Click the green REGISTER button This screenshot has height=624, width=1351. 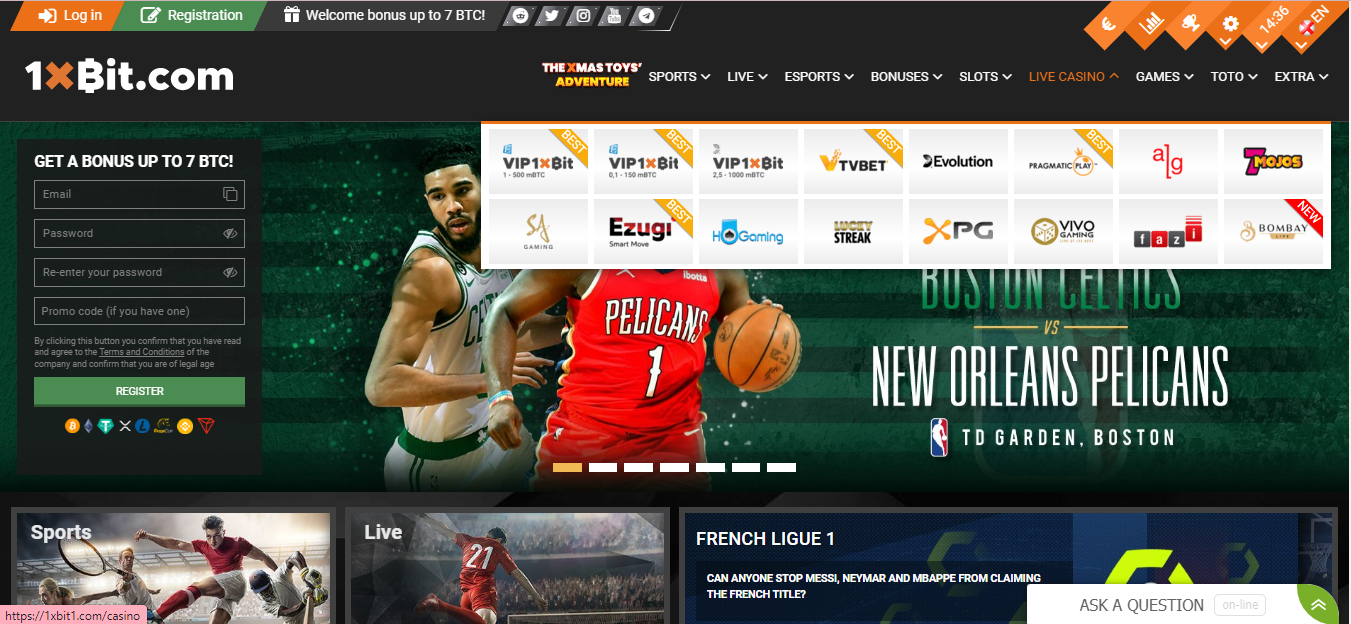pos(139,391)
